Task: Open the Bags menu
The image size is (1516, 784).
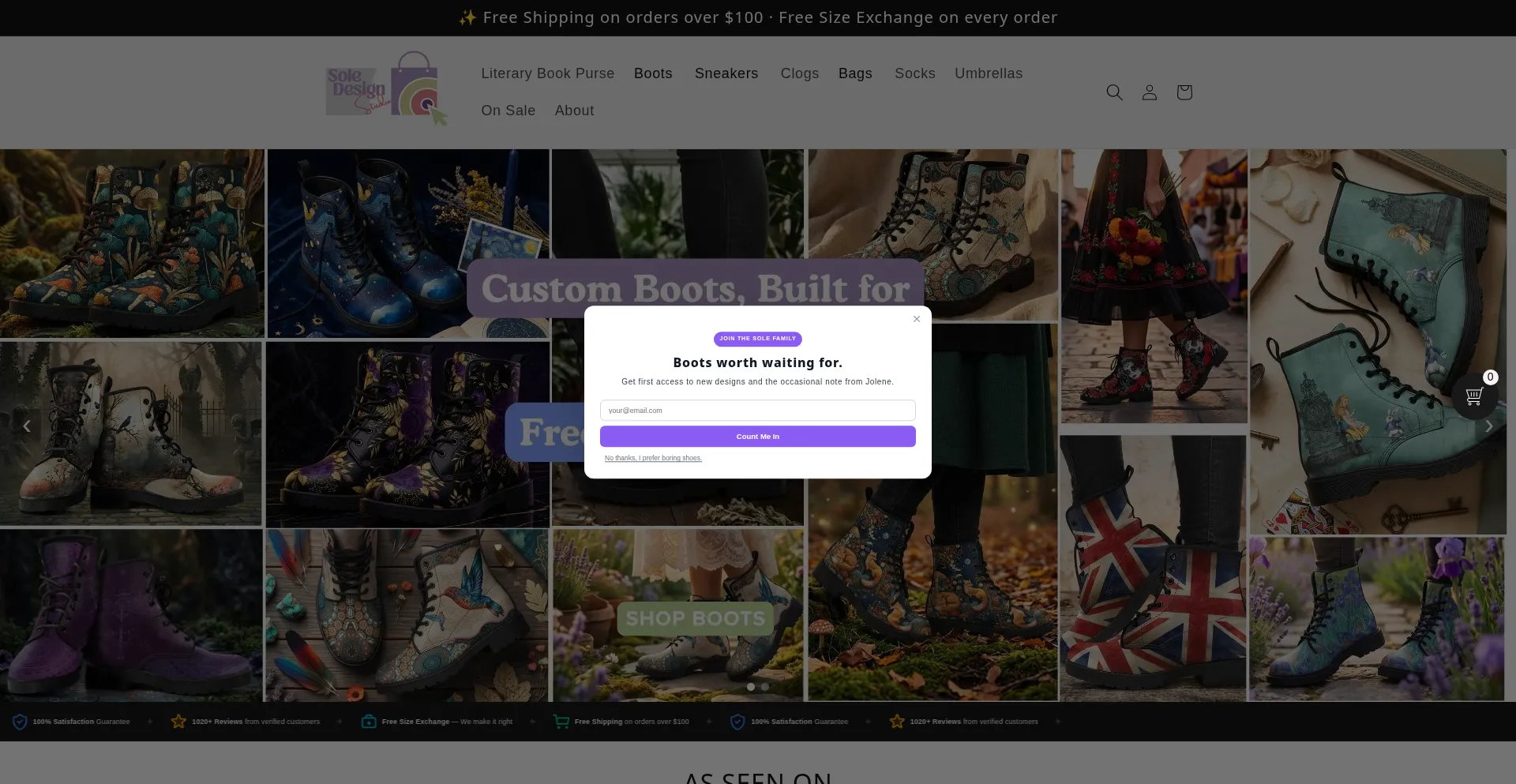Action: [x=855, y=73]
